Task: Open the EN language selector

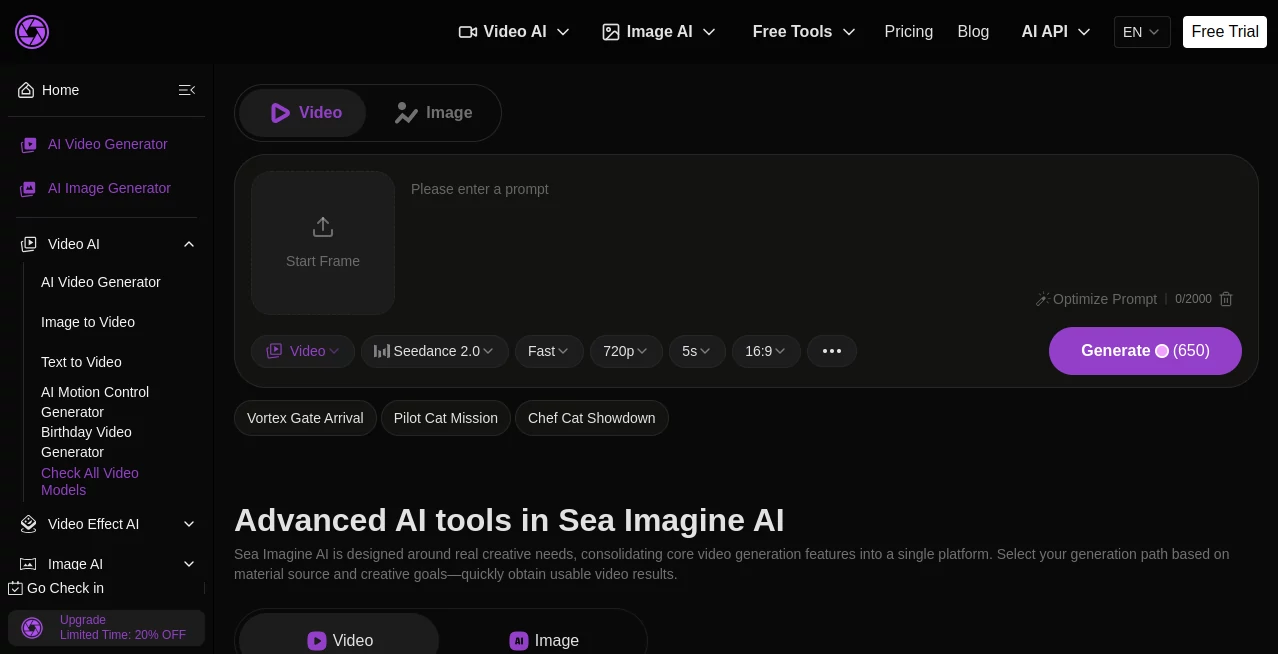Action: 1142,32
